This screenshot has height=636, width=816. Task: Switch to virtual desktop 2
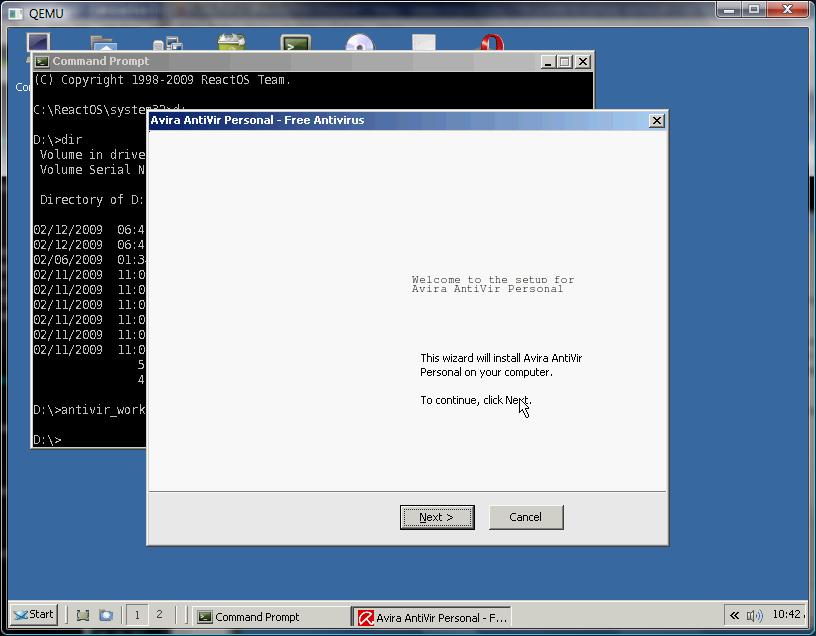(159, 615)
